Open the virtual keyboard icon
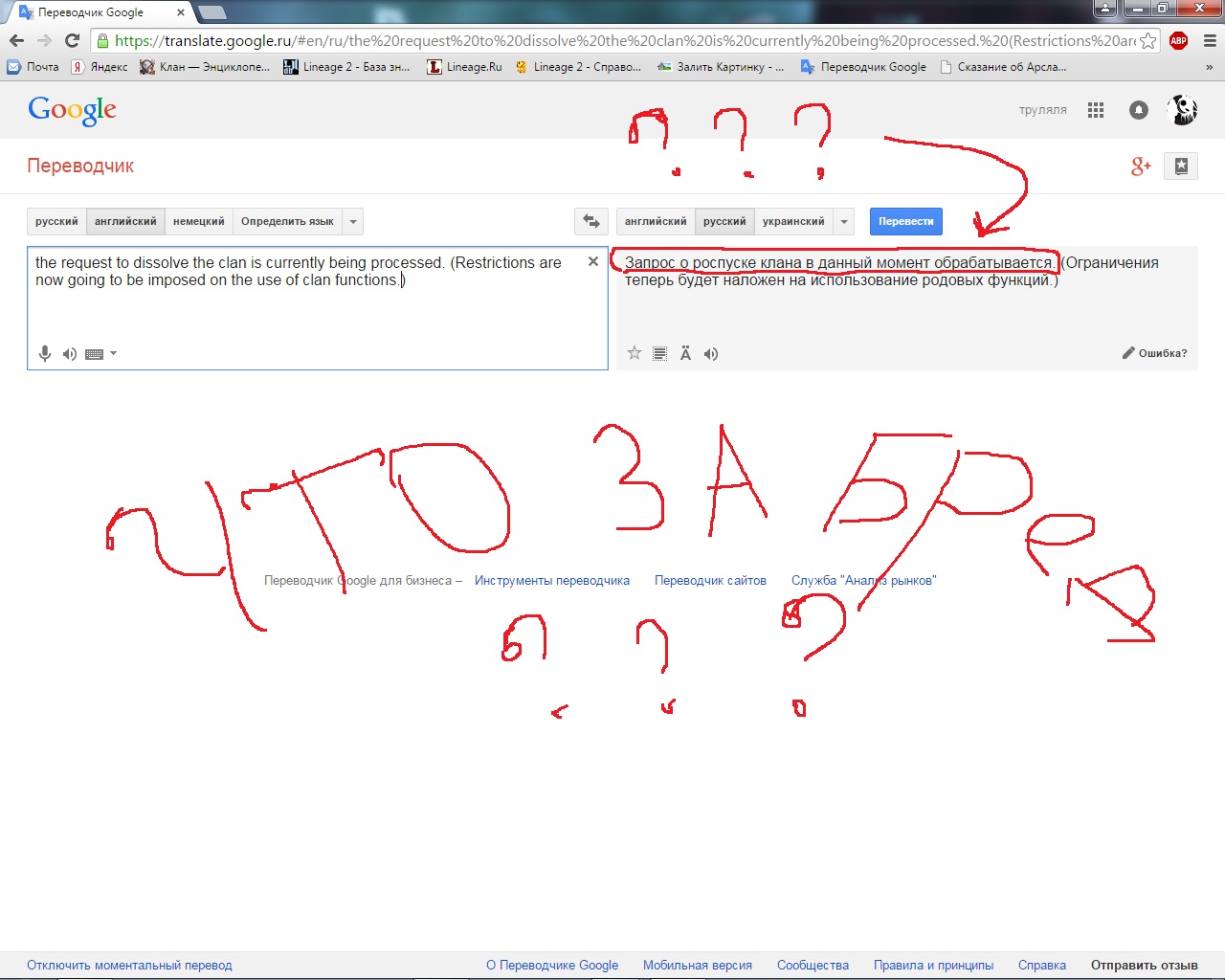The height and width of the screenshot is (980, 1225). (x=94, y=354)
